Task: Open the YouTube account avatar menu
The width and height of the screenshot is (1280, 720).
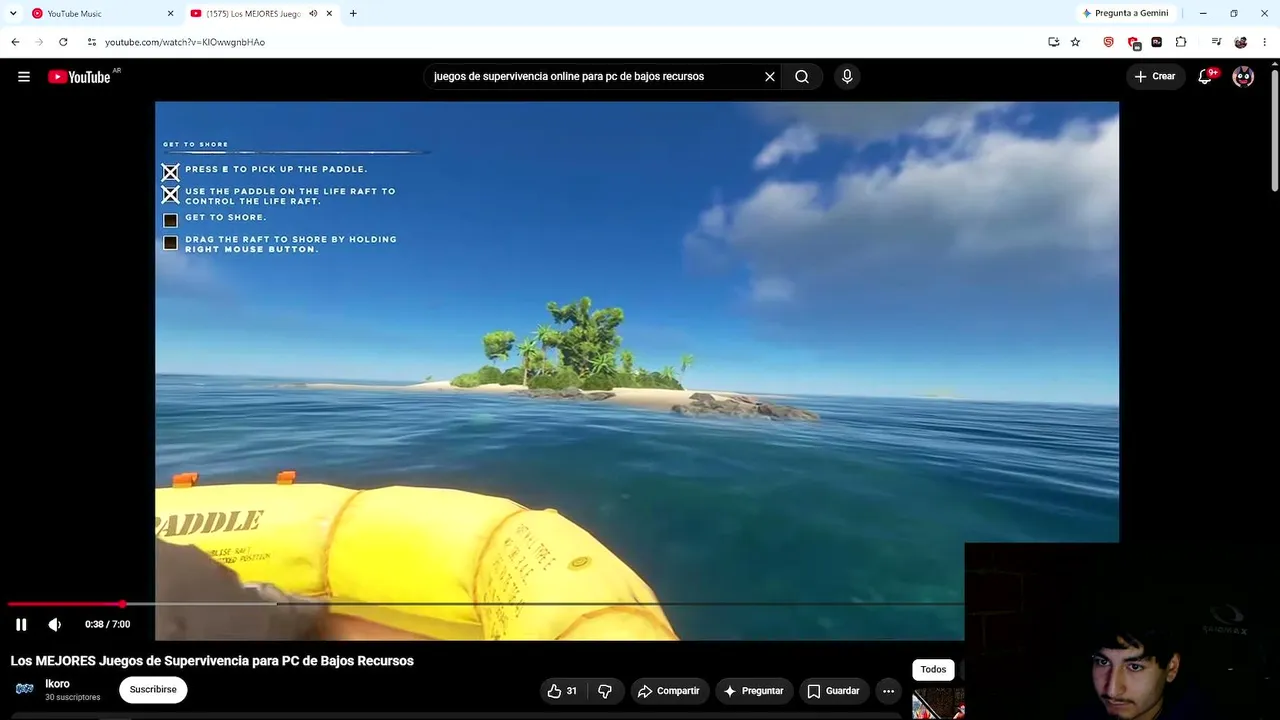Action: click(x=1243, y=77)
